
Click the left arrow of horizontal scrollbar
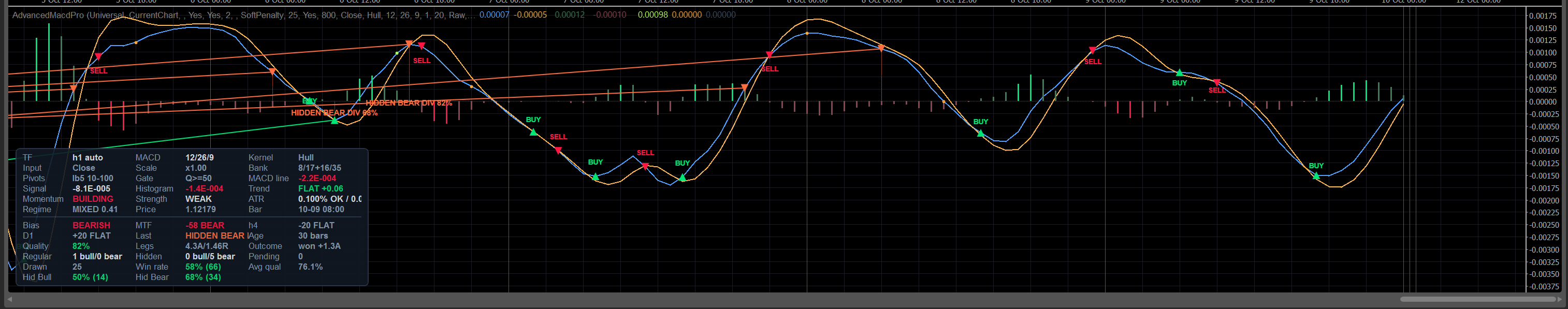tap(10, 299)
